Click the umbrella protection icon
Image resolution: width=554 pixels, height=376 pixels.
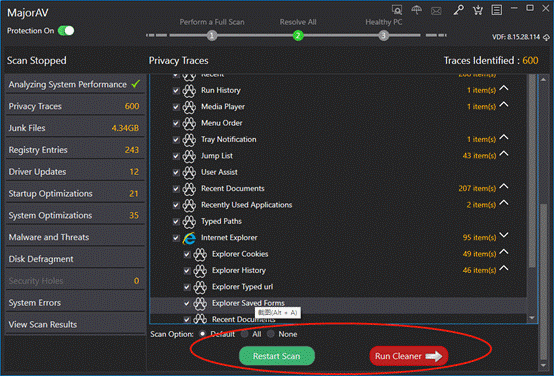[x=417, y=10]
